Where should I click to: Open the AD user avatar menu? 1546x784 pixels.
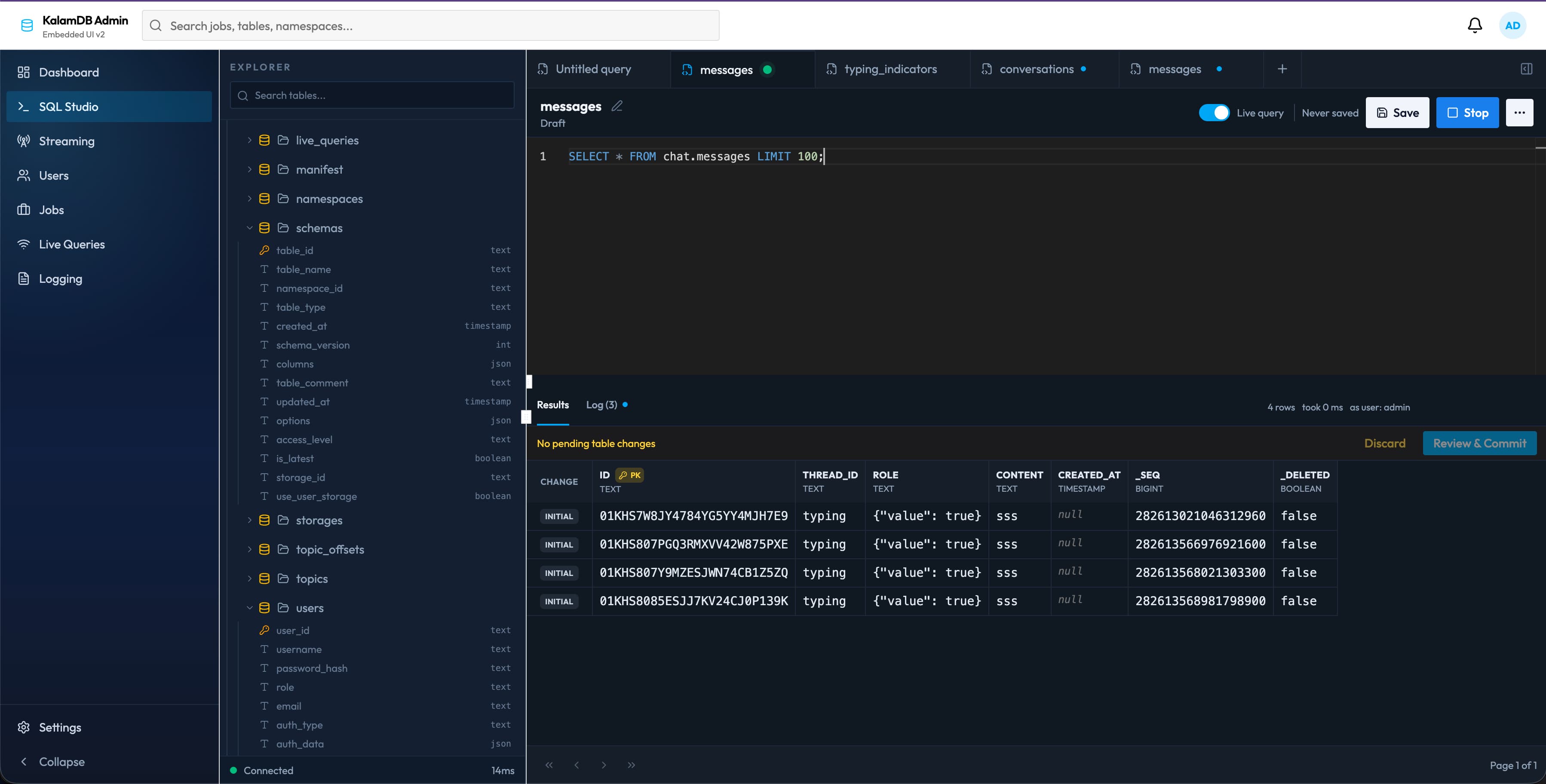pos(1513,25)
